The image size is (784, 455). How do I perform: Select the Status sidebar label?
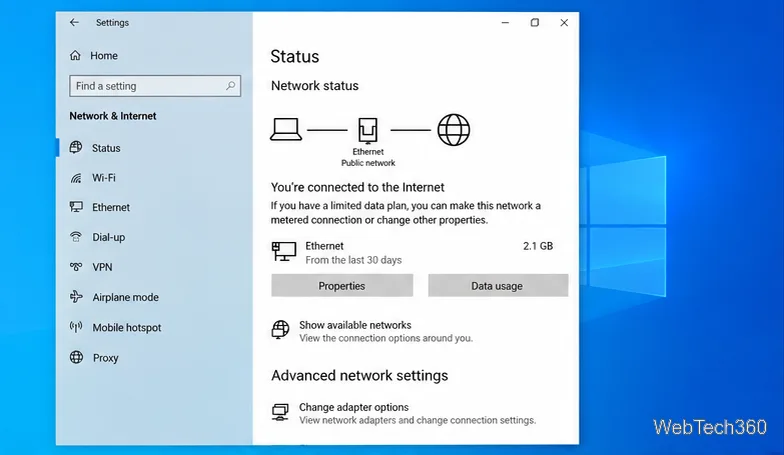pyautogui.click(x=106, y=148)
